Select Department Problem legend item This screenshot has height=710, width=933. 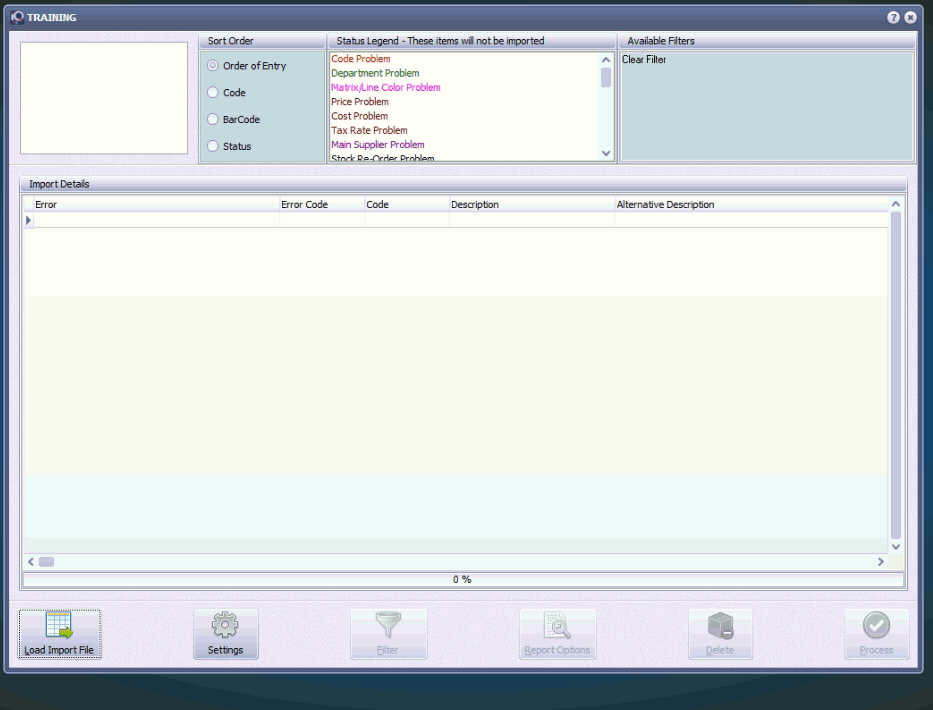pyautogui.click(x=375, y=73)
